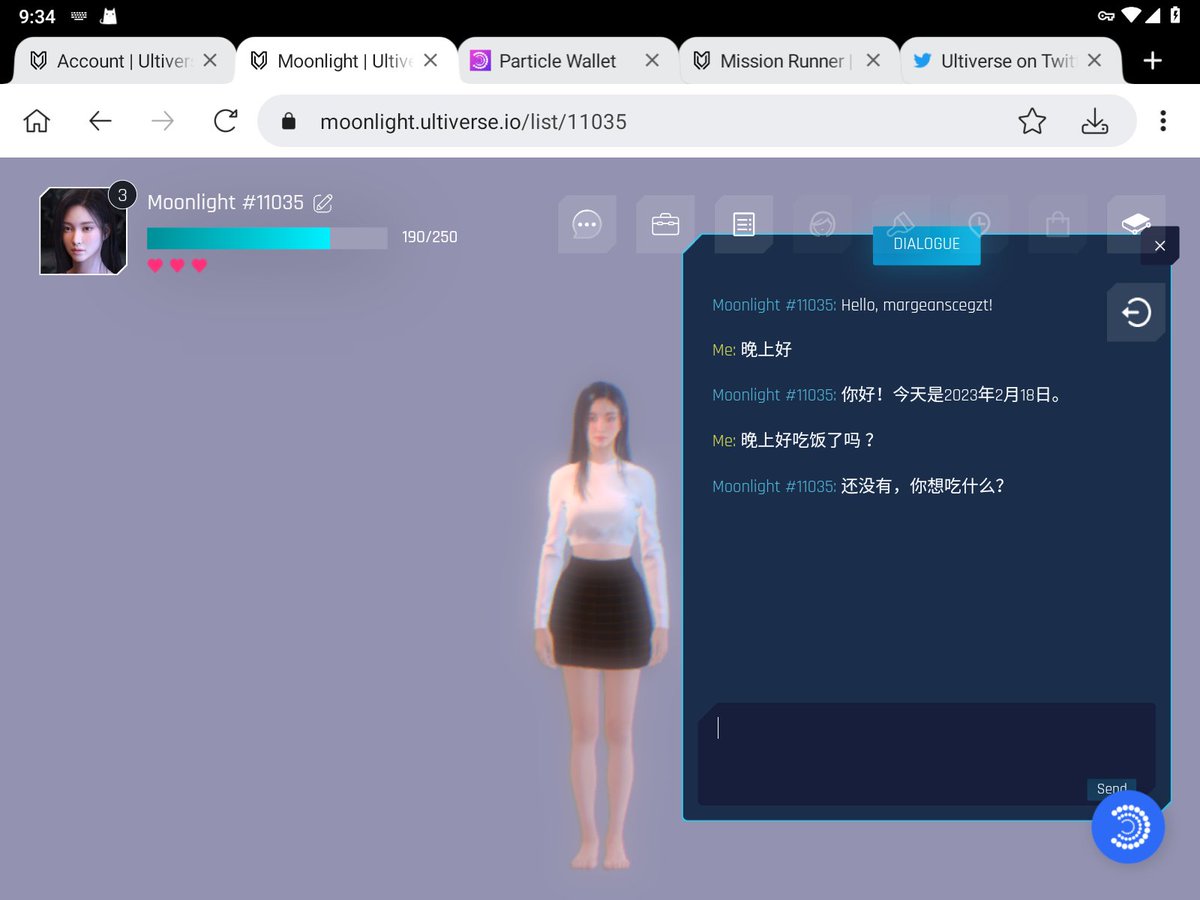Screen dimensions: 1200x900
Task: Tap the status bar cat notification icon
Action: pos(108,16)
